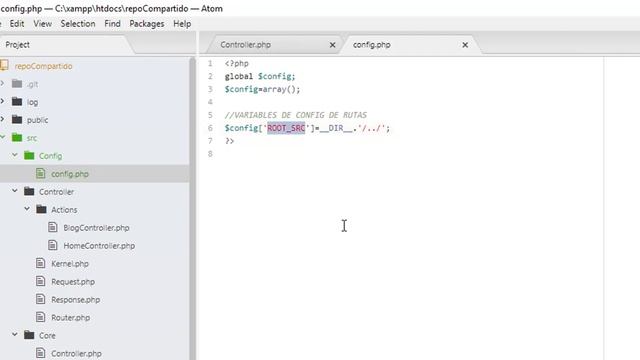This screenshot has height=360, width=640.
Task: Expand the public folder chevron
Action: coord(2,119)
